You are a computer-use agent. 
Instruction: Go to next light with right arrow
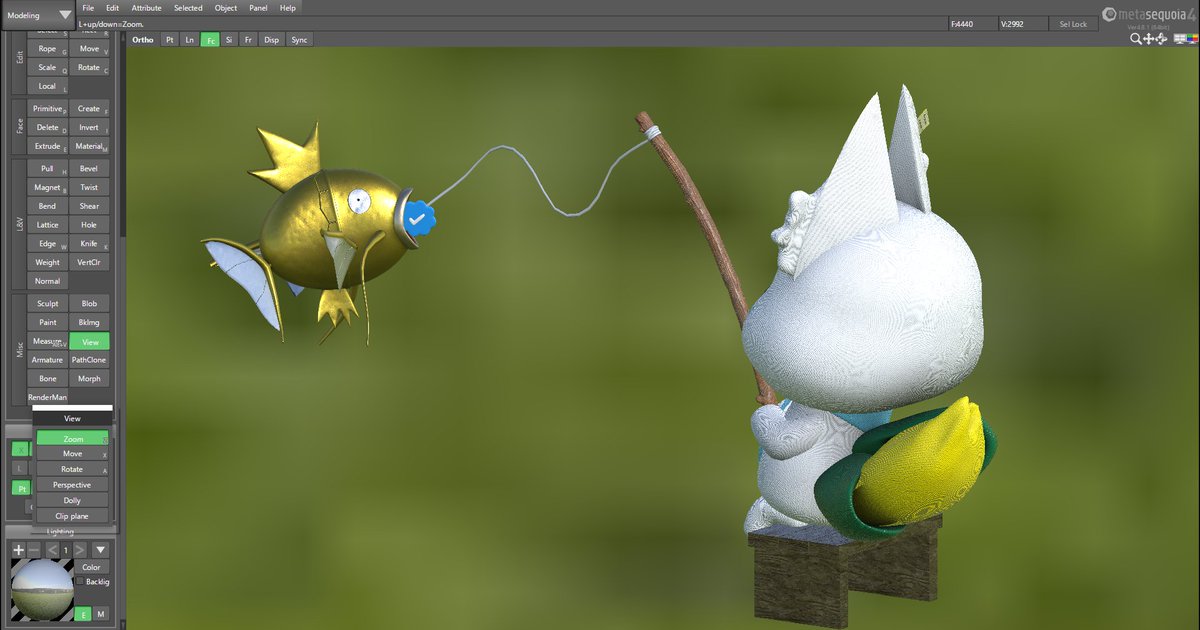pyautogui.click(x=80, y=550)
